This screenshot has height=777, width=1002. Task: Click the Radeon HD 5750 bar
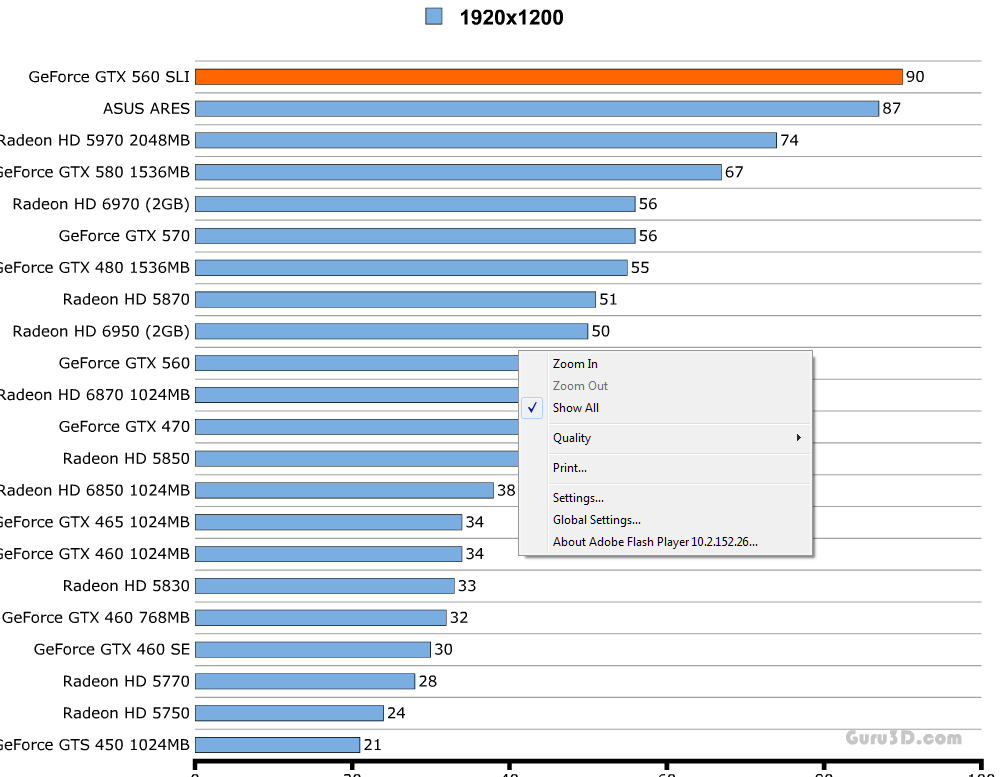(x=289, y=713)
